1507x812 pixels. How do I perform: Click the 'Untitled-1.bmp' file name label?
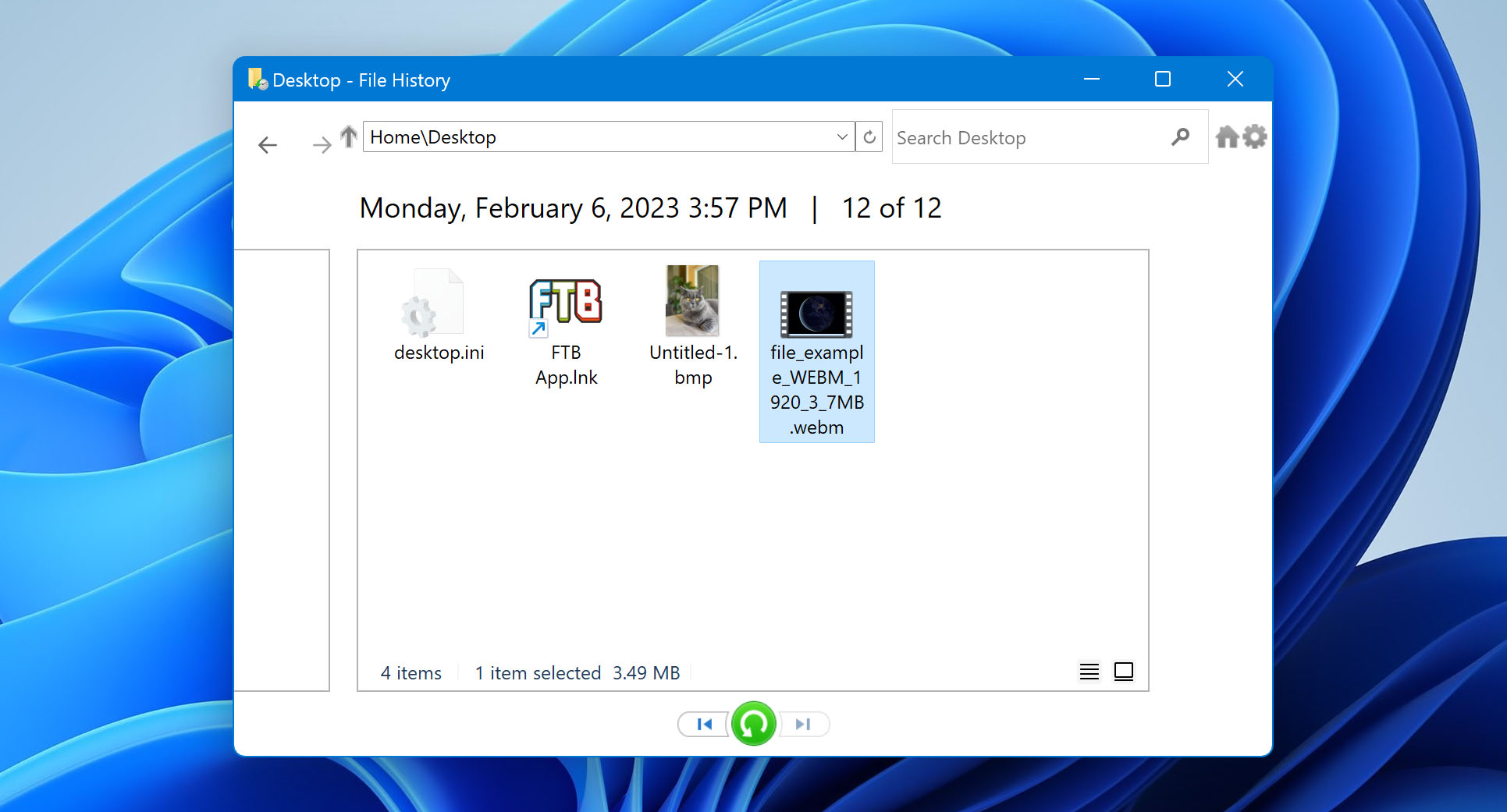tap(693, 365)
